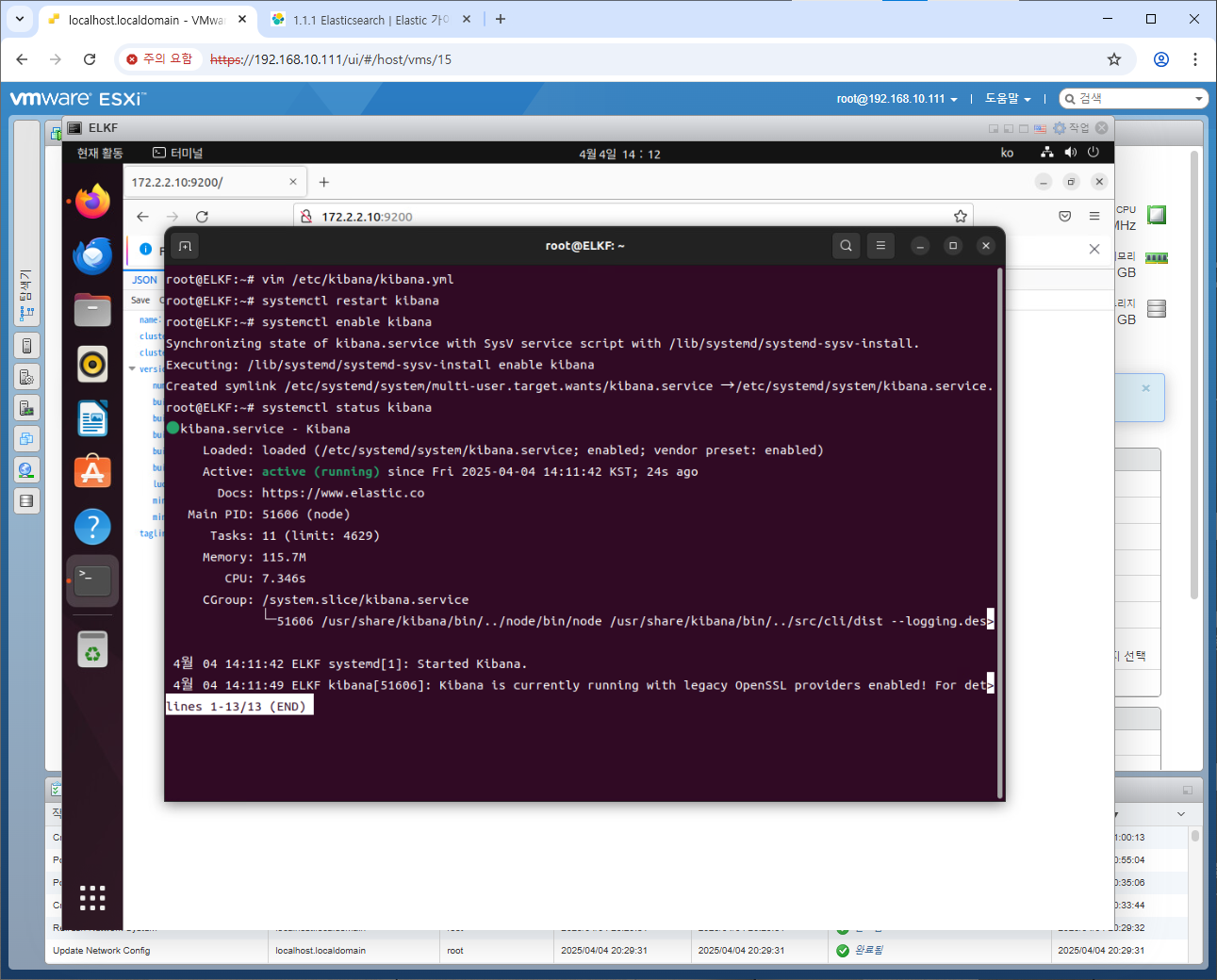1217x980 pixels.
Task: Open ESXi navigator virtual machines icon
Action: pos(27,438)
